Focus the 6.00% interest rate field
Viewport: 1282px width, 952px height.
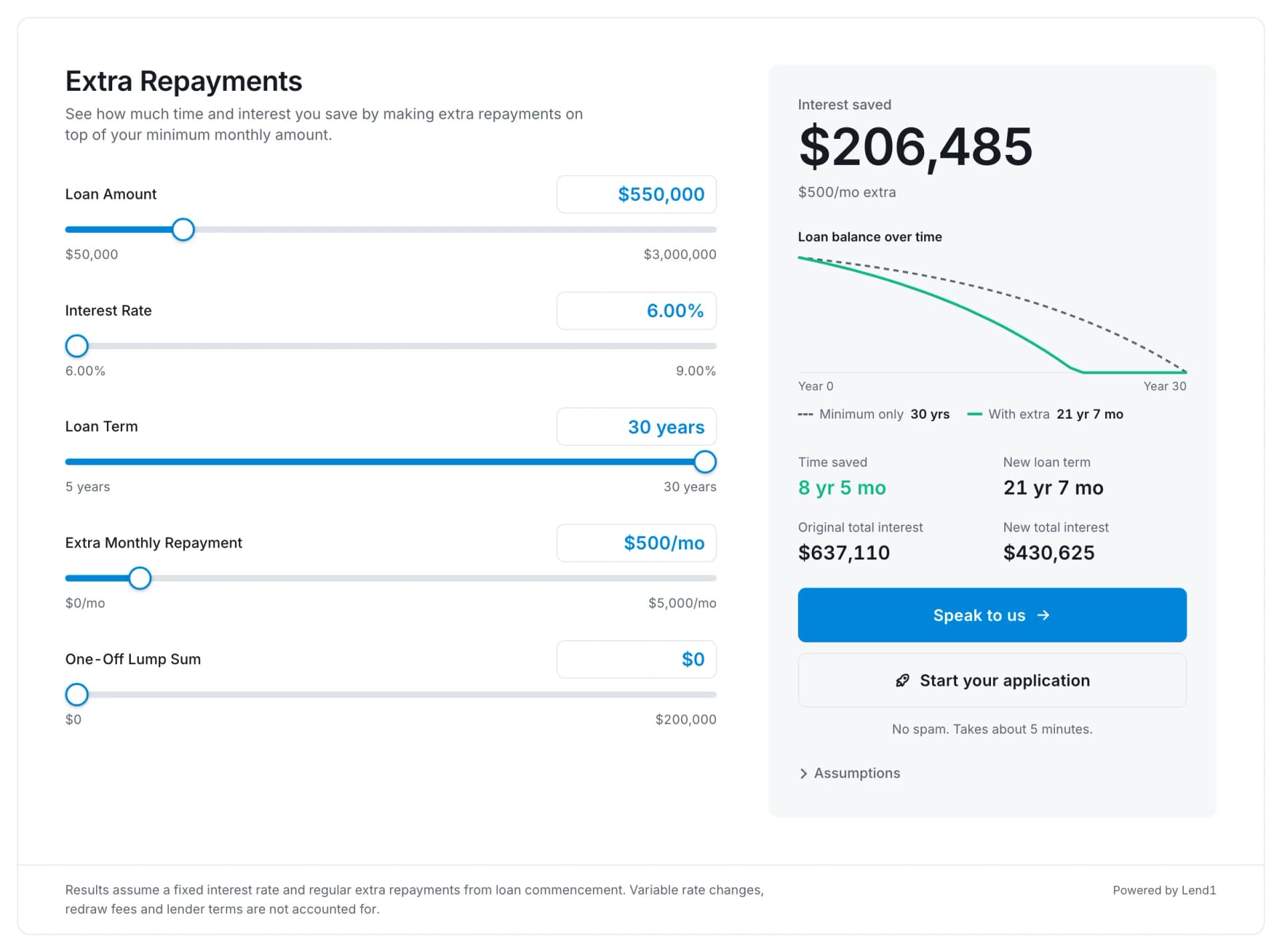[x=636, y=310]
